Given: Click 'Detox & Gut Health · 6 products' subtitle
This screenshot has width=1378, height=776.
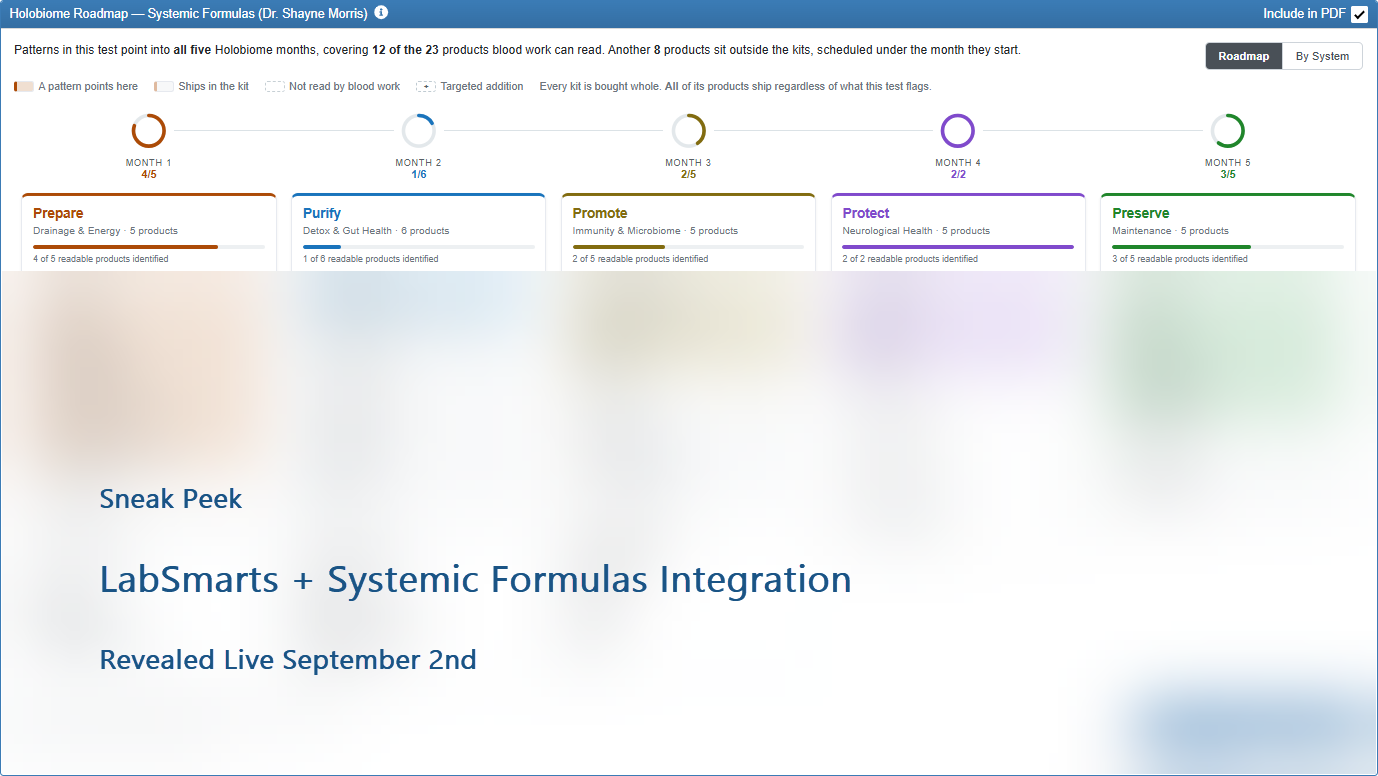Looking at the screenshot, I should pyautogui.click(x=376, y=231).
